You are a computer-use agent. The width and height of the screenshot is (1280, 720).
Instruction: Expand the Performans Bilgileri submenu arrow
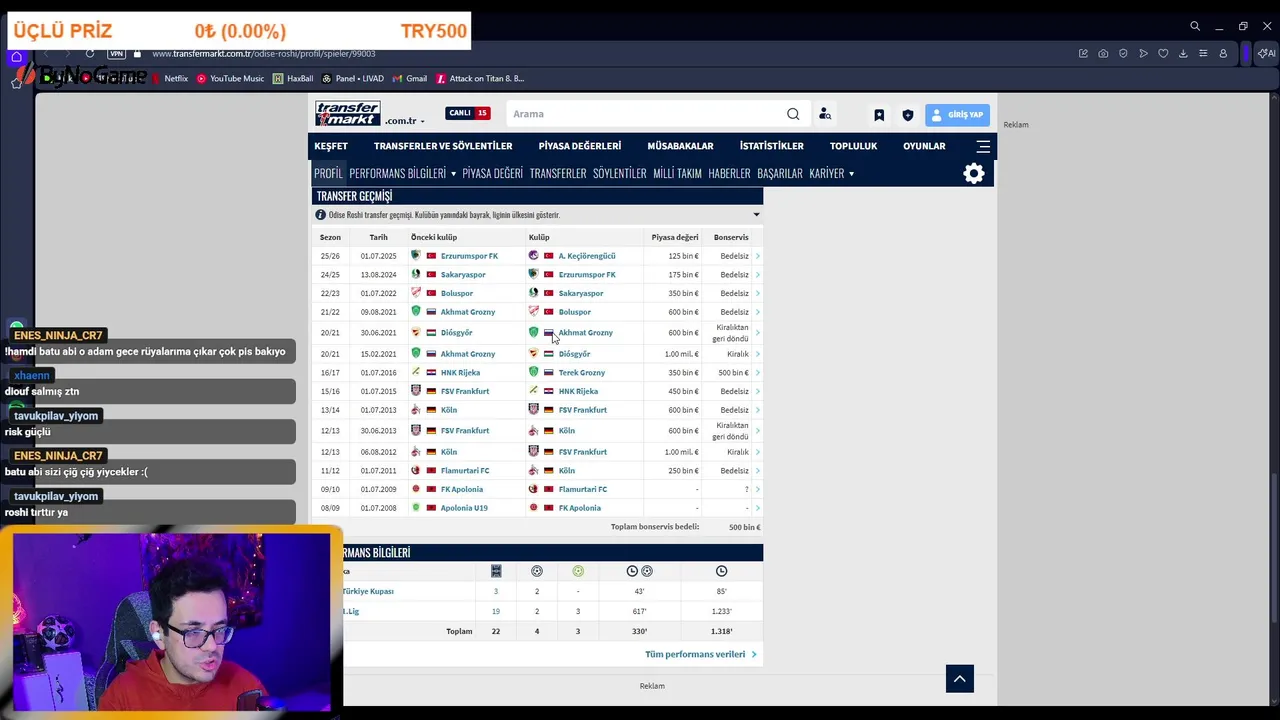453,174
